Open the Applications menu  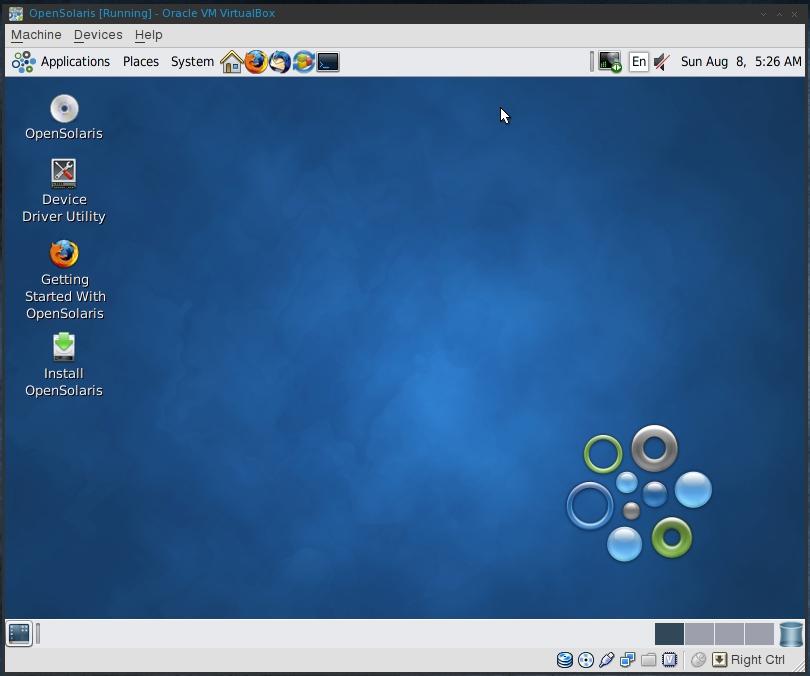point(75,62)
